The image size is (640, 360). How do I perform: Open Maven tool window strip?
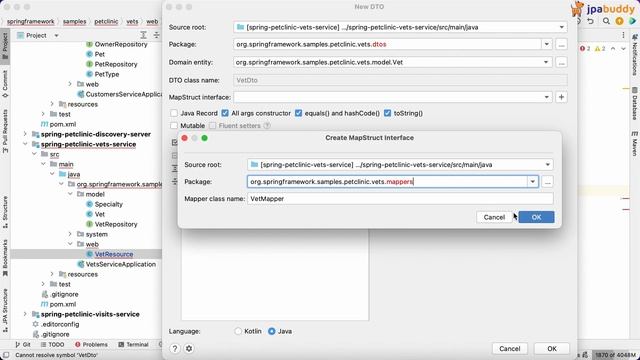tap(635, 144)
